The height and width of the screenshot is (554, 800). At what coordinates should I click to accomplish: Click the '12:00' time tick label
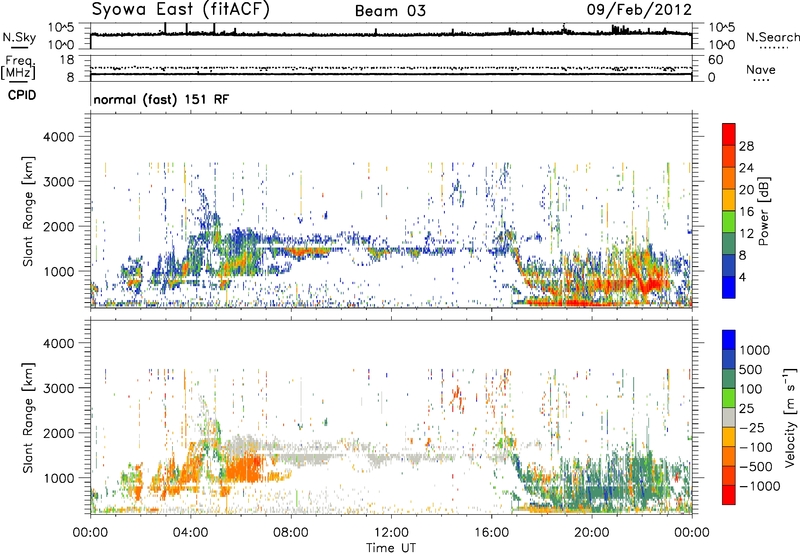coord(391,533)
